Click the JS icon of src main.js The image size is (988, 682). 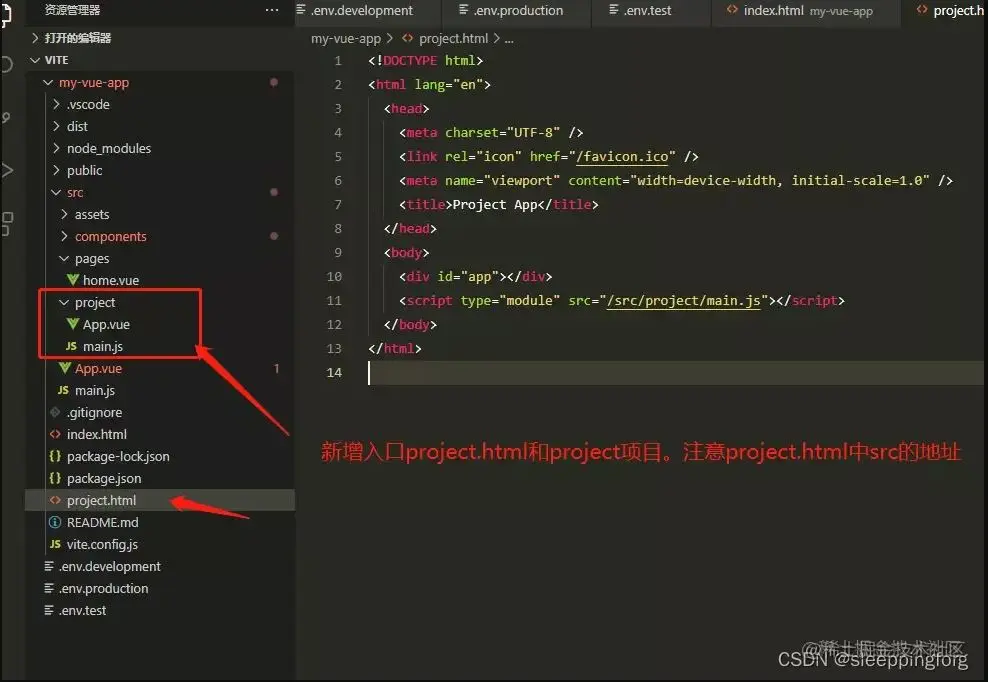(x=63, y=390)
